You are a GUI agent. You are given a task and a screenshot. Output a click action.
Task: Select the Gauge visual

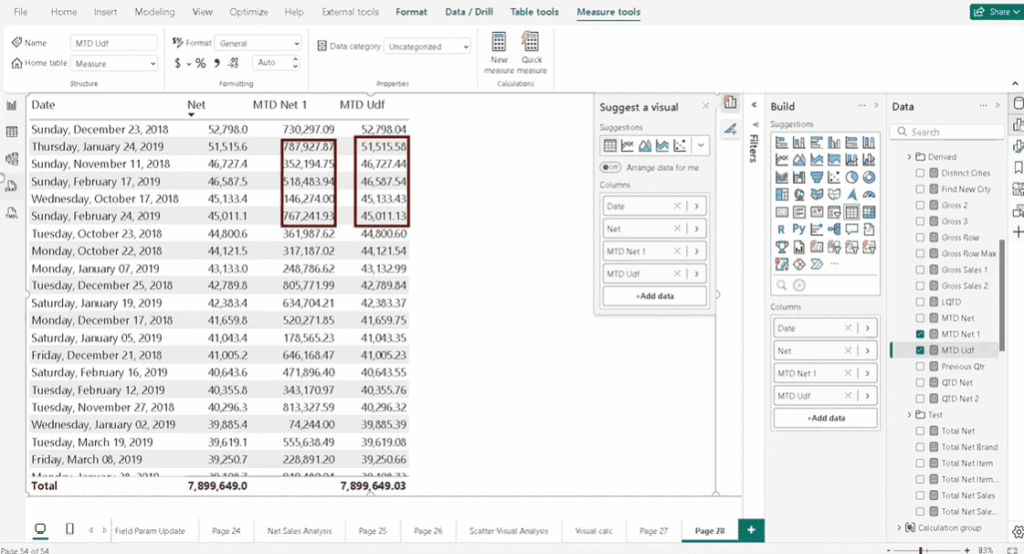pyautogui.click(x=869, y=195)
